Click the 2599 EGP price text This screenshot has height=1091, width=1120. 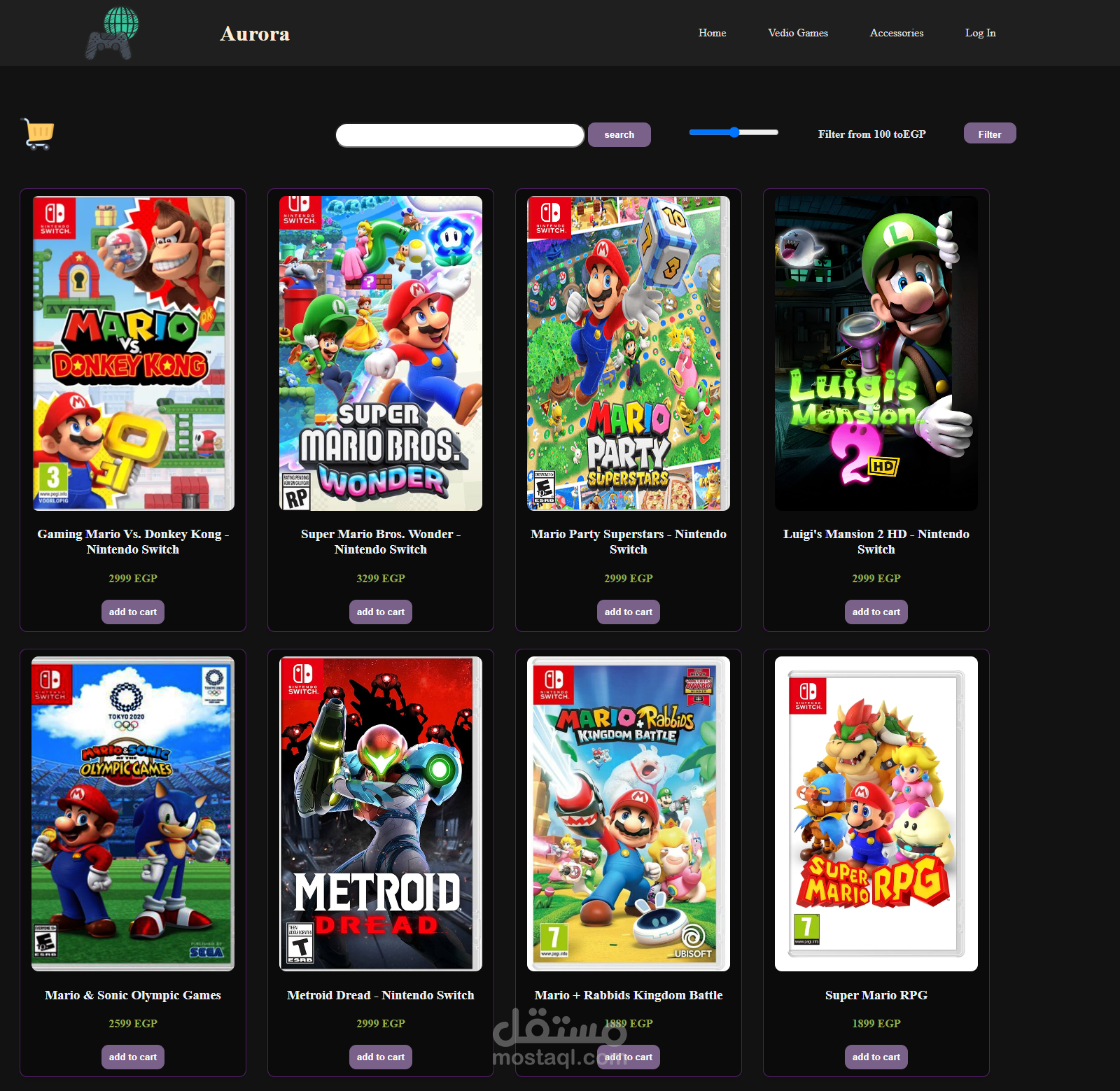pos(133,1023)
